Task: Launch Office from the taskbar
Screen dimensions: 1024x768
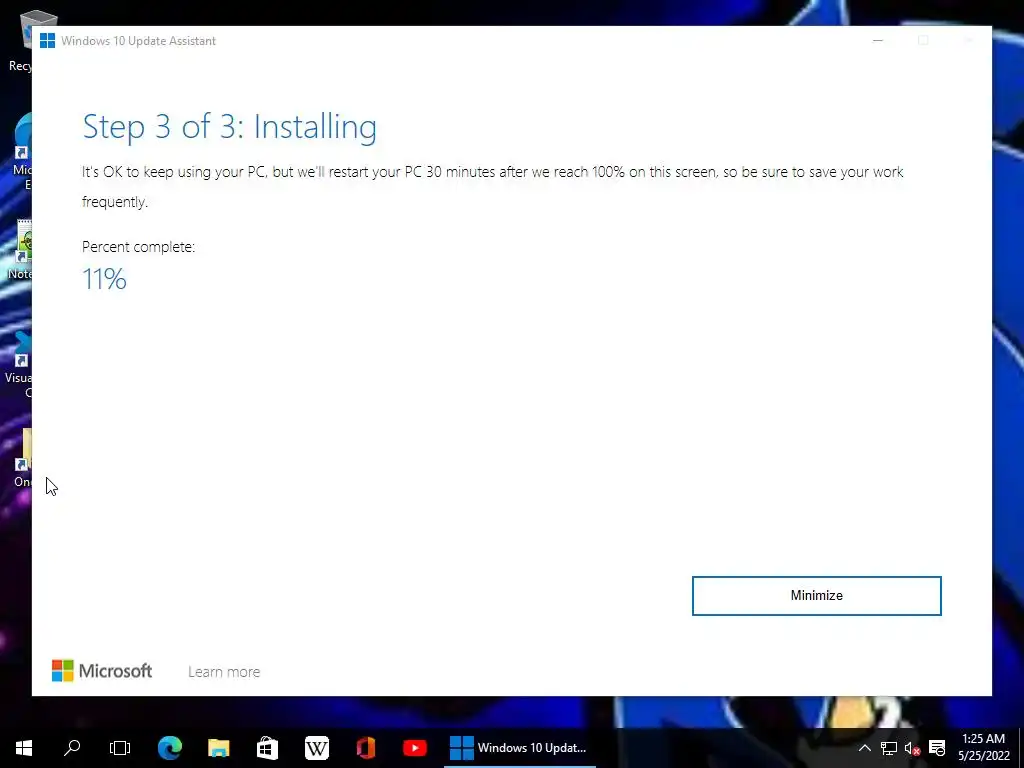Action: point(366,748)
